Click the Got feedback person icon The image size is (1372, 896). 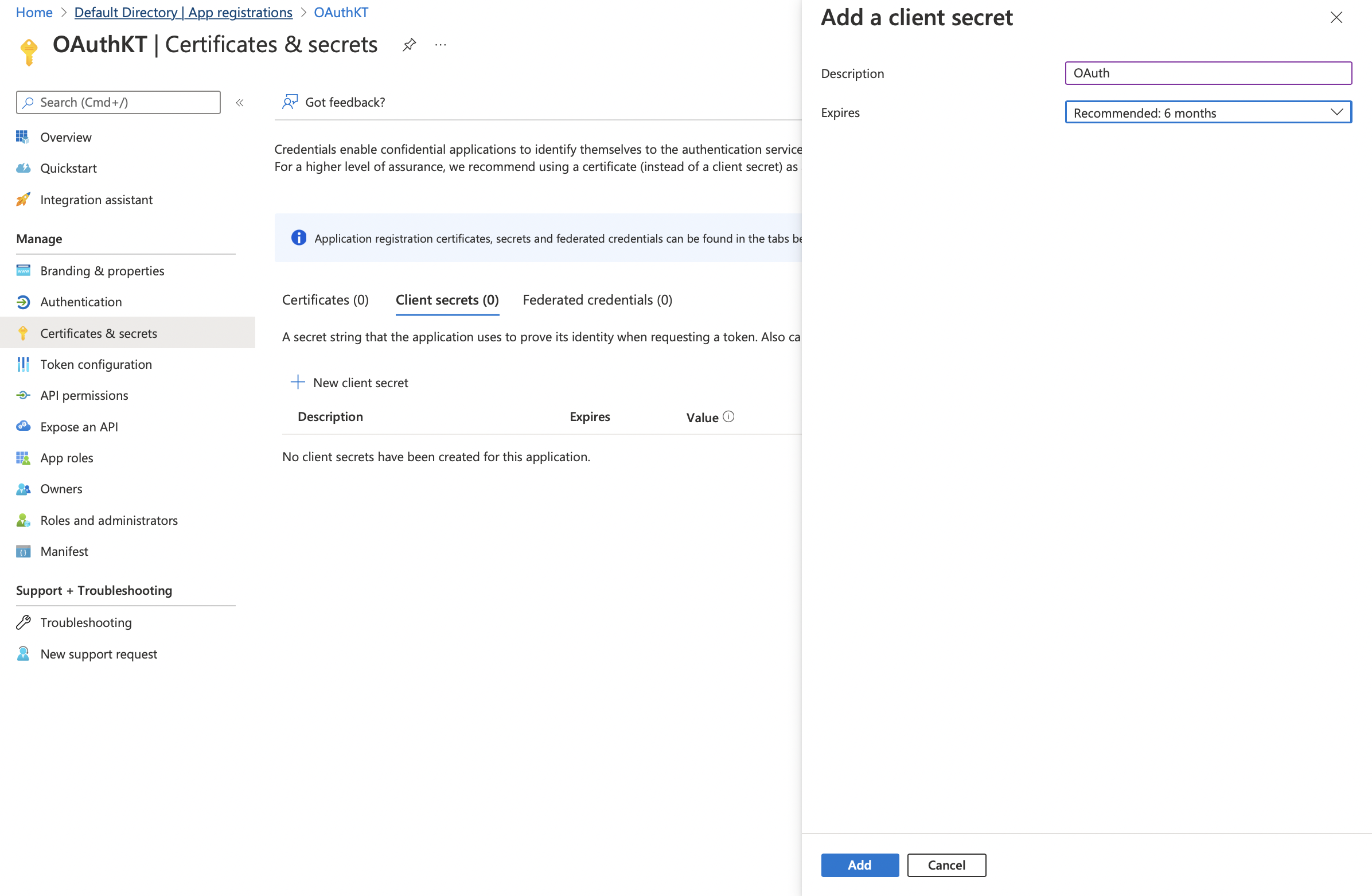pyautogui.click(x=290, y=102)
